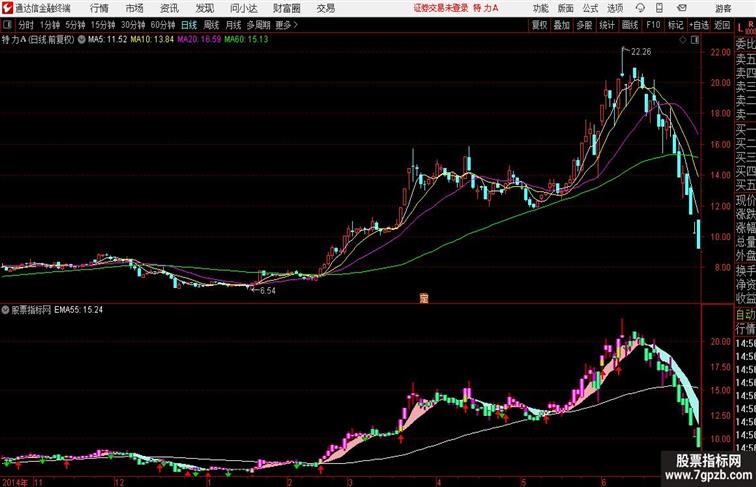Click the EMA55: 15.24 indicator label
The image size is (756, 487).
pyautogui.click(x=79, y=310)
